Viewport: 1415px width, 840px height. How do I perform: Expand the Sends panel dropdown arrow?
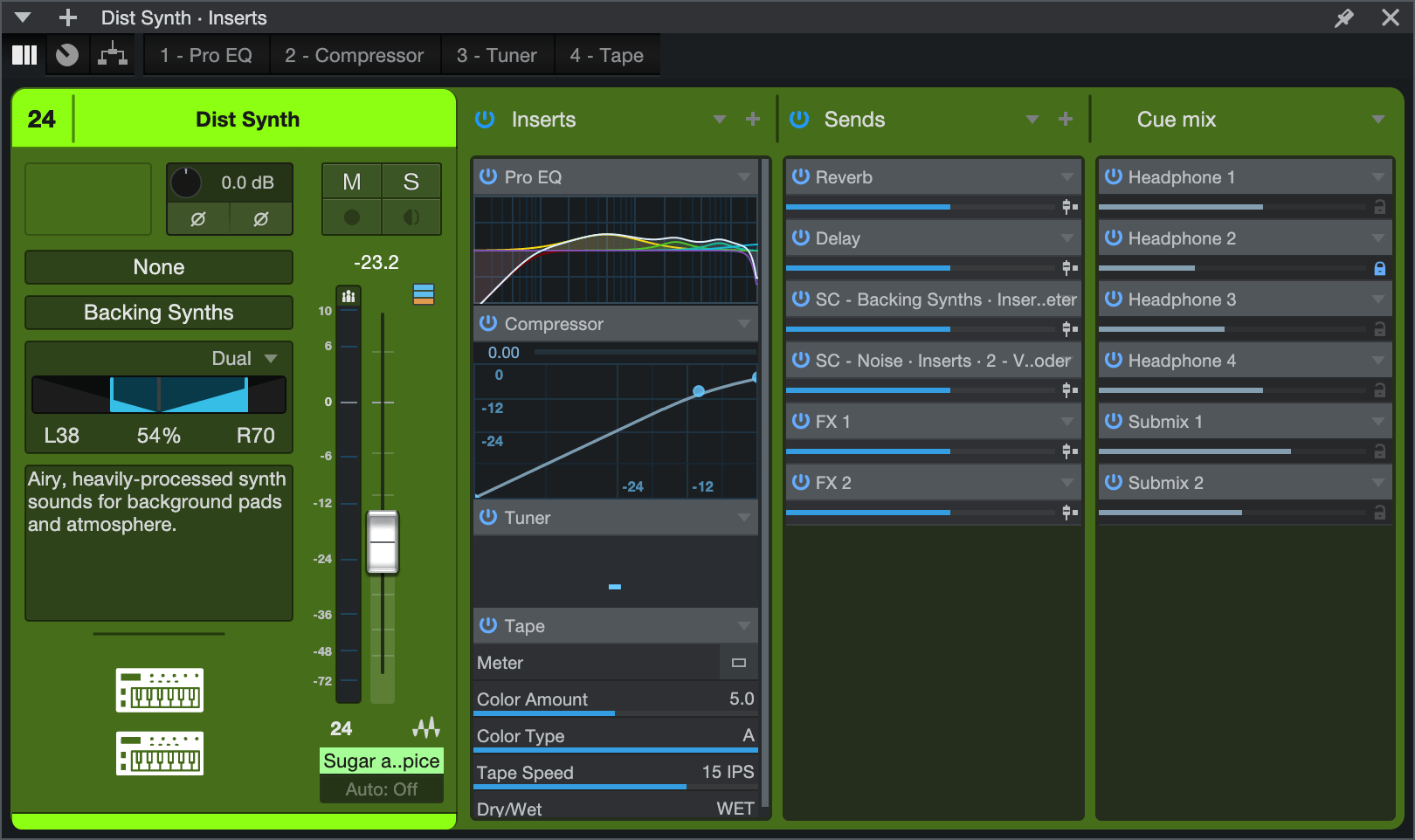[1032, 119]
